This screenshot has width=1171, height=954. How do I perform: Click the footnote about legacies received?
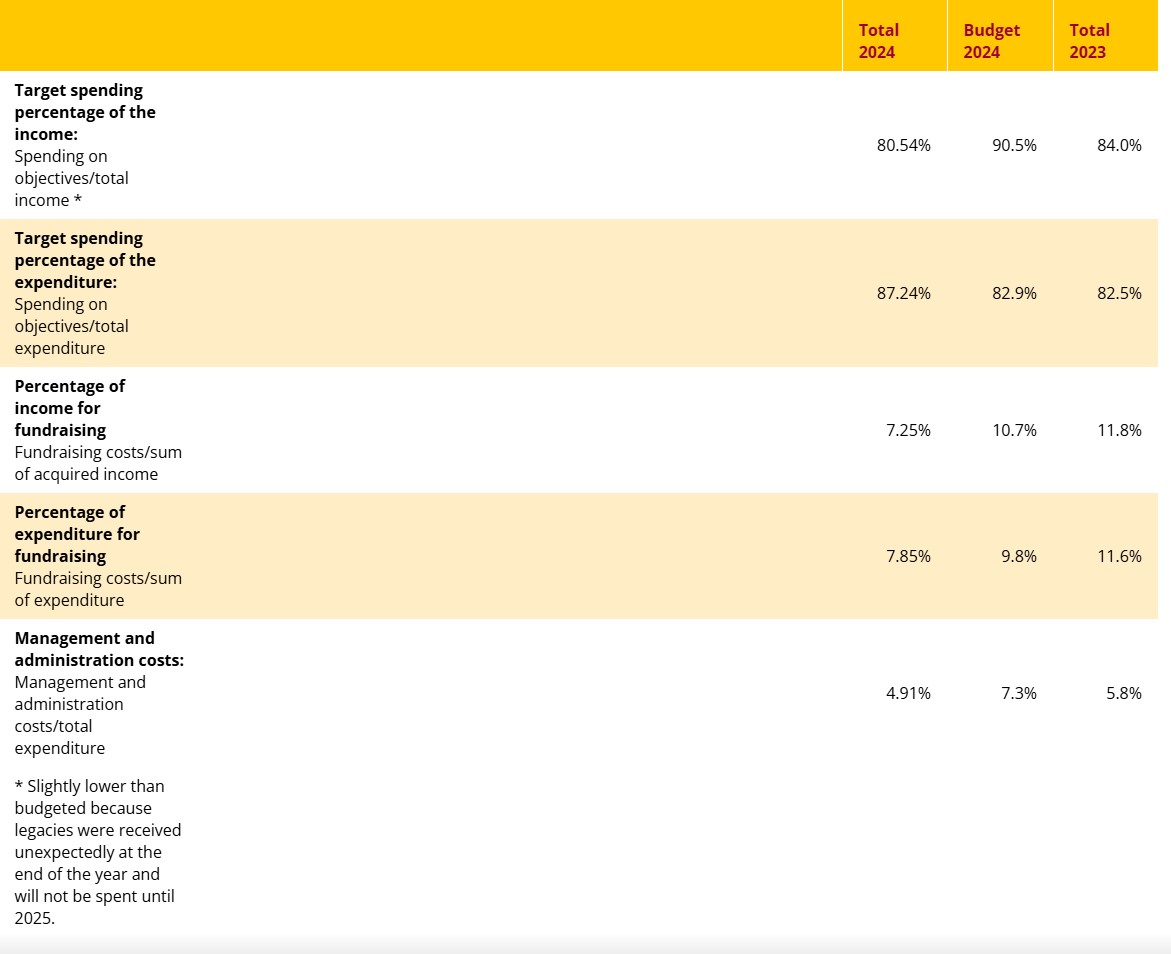pos(97,852)
